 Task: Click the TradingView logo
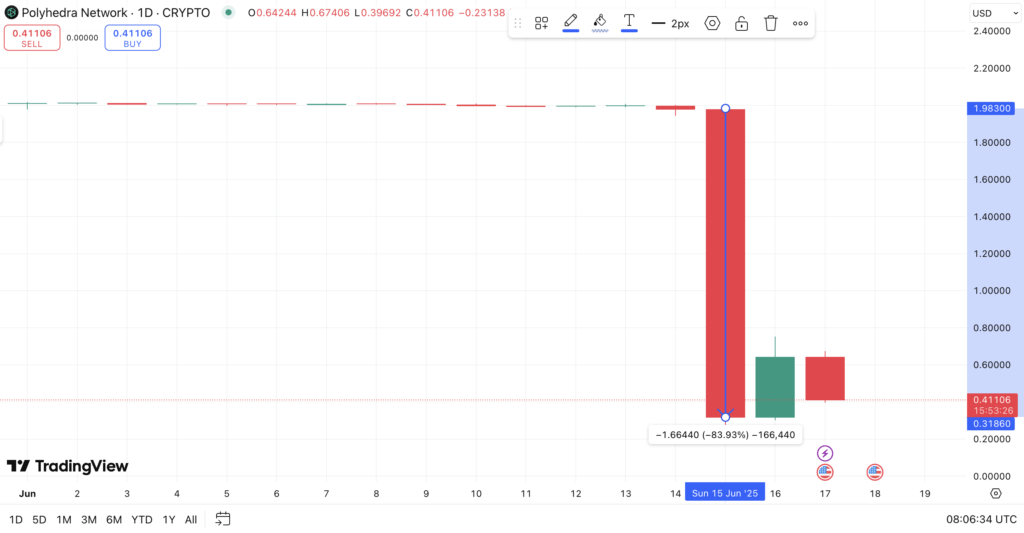67,466
